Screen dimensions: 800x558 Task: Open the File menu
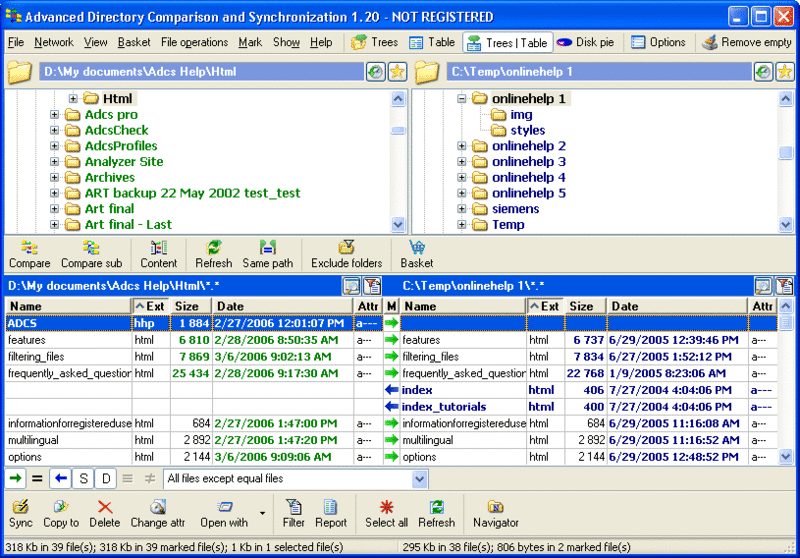[x=16, y=42]
